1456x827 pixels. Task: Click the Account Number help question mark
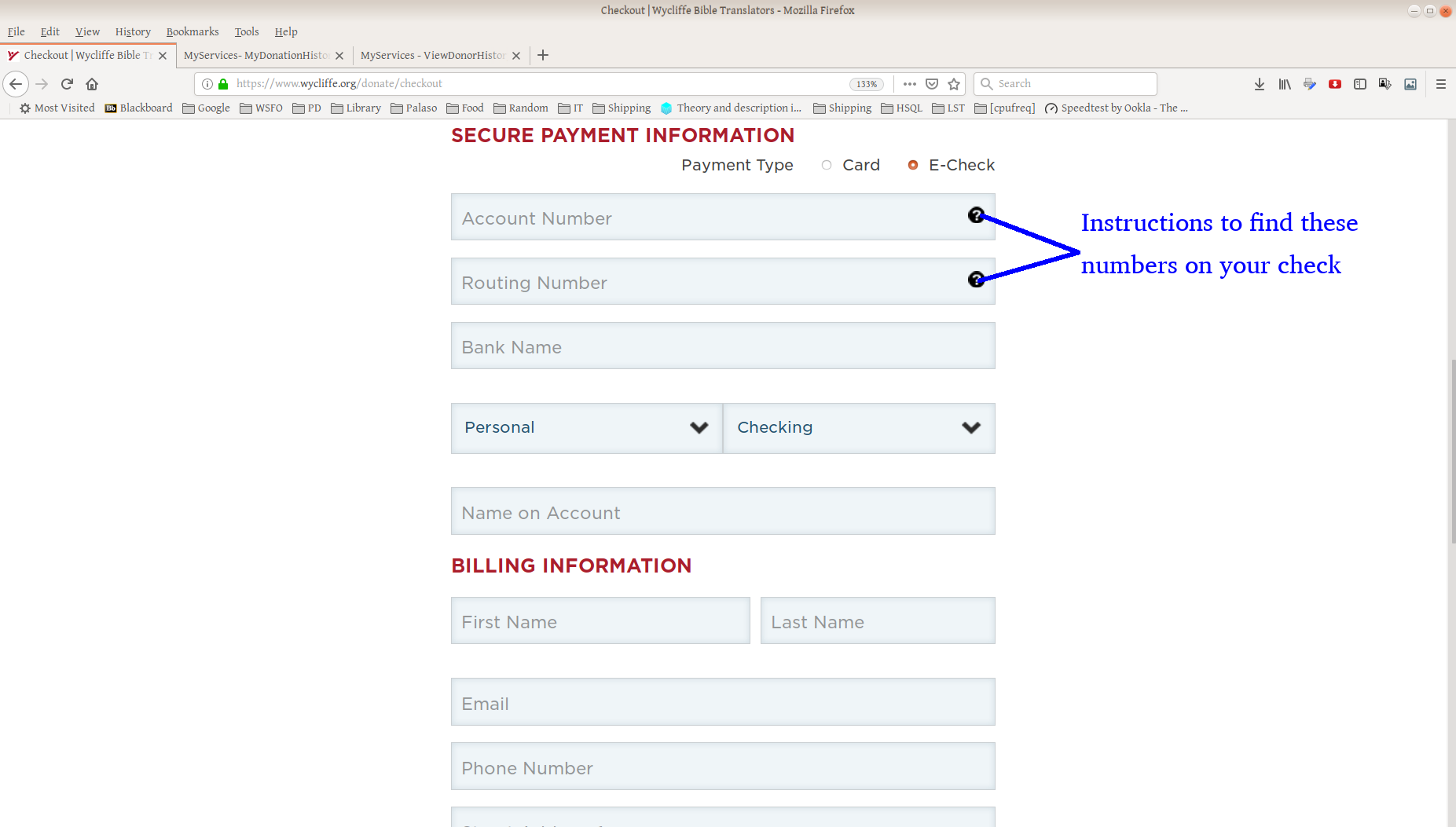coord(976,215)
